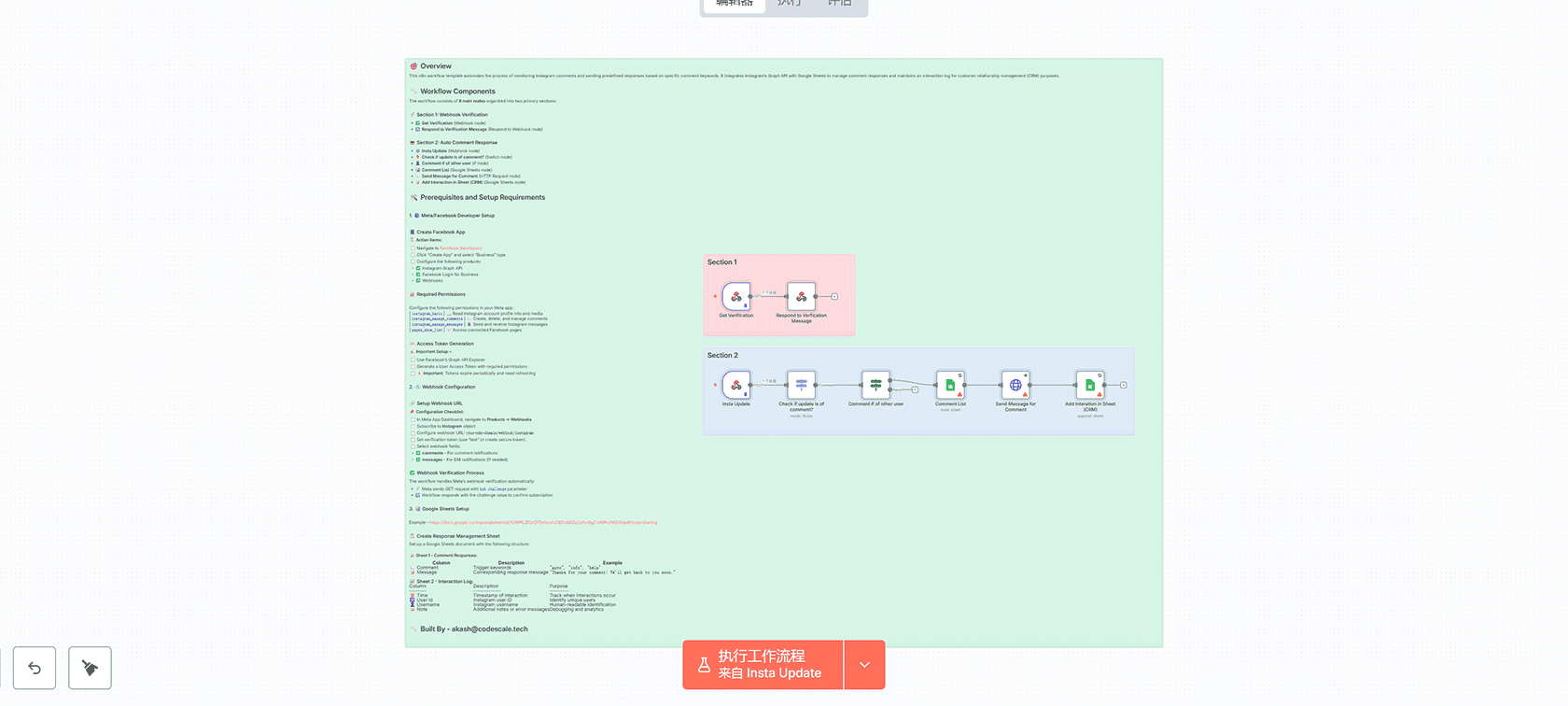This screenshot has height=706, width=1568.
Task: Select the 'Check if update is of comment?' switch node
Action: pyautogui.click(x=801, y=385)
